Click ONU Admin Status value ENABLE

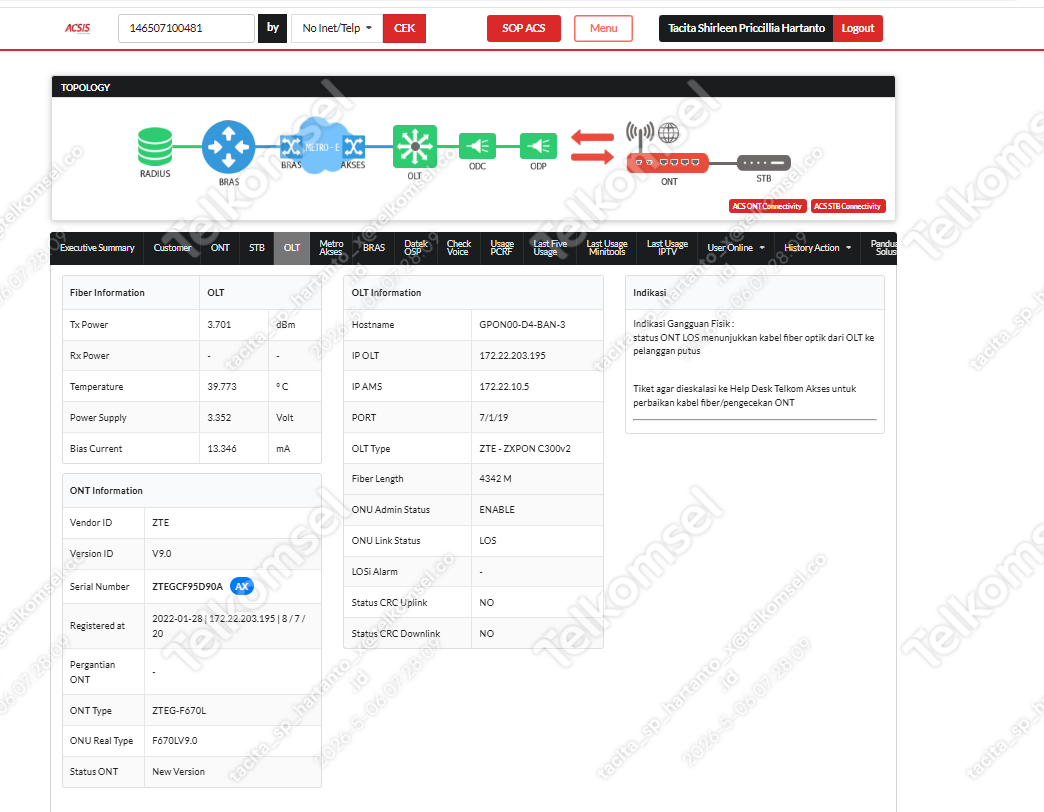(497, 510)
